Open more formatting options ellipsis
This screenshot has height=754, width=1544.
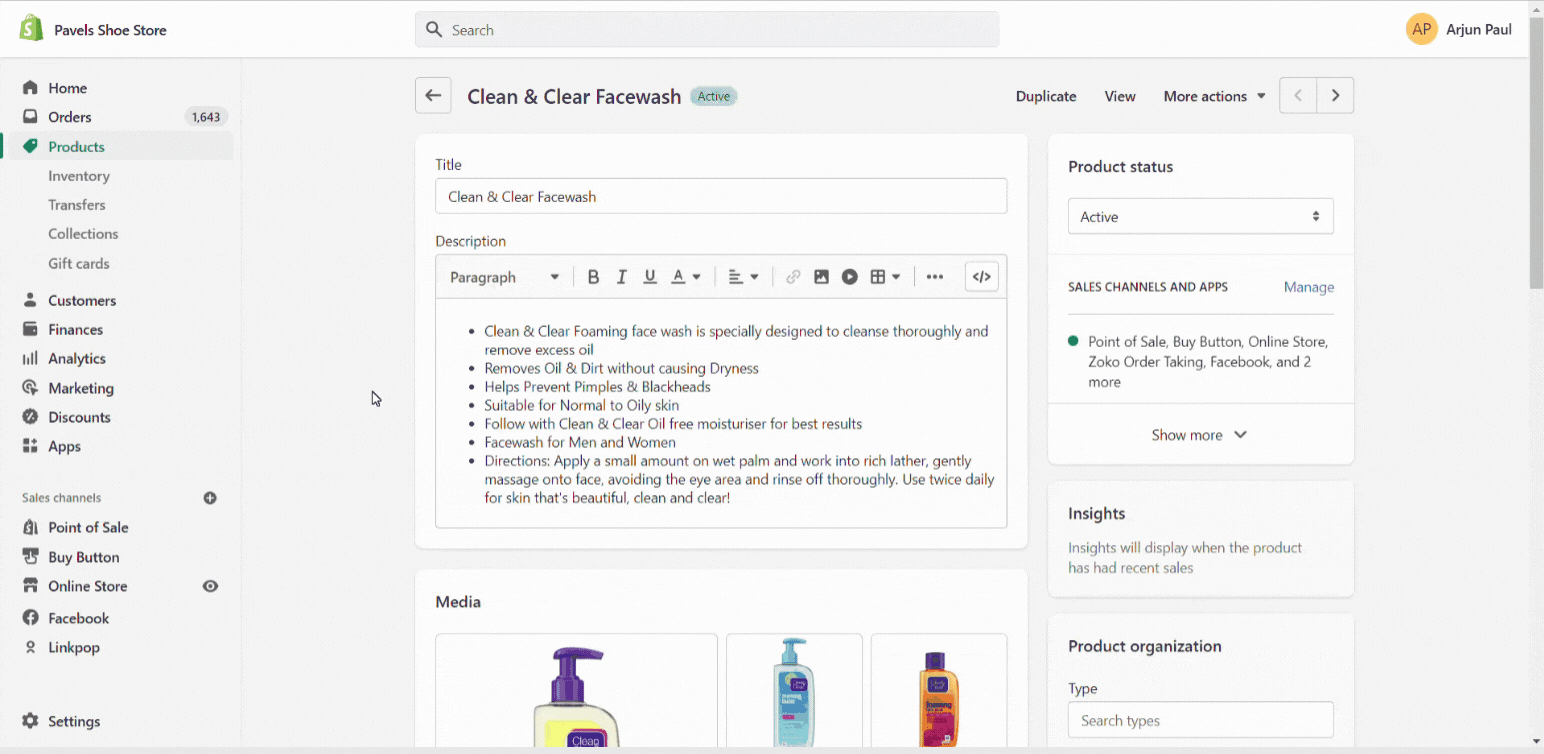coord(935,277)
